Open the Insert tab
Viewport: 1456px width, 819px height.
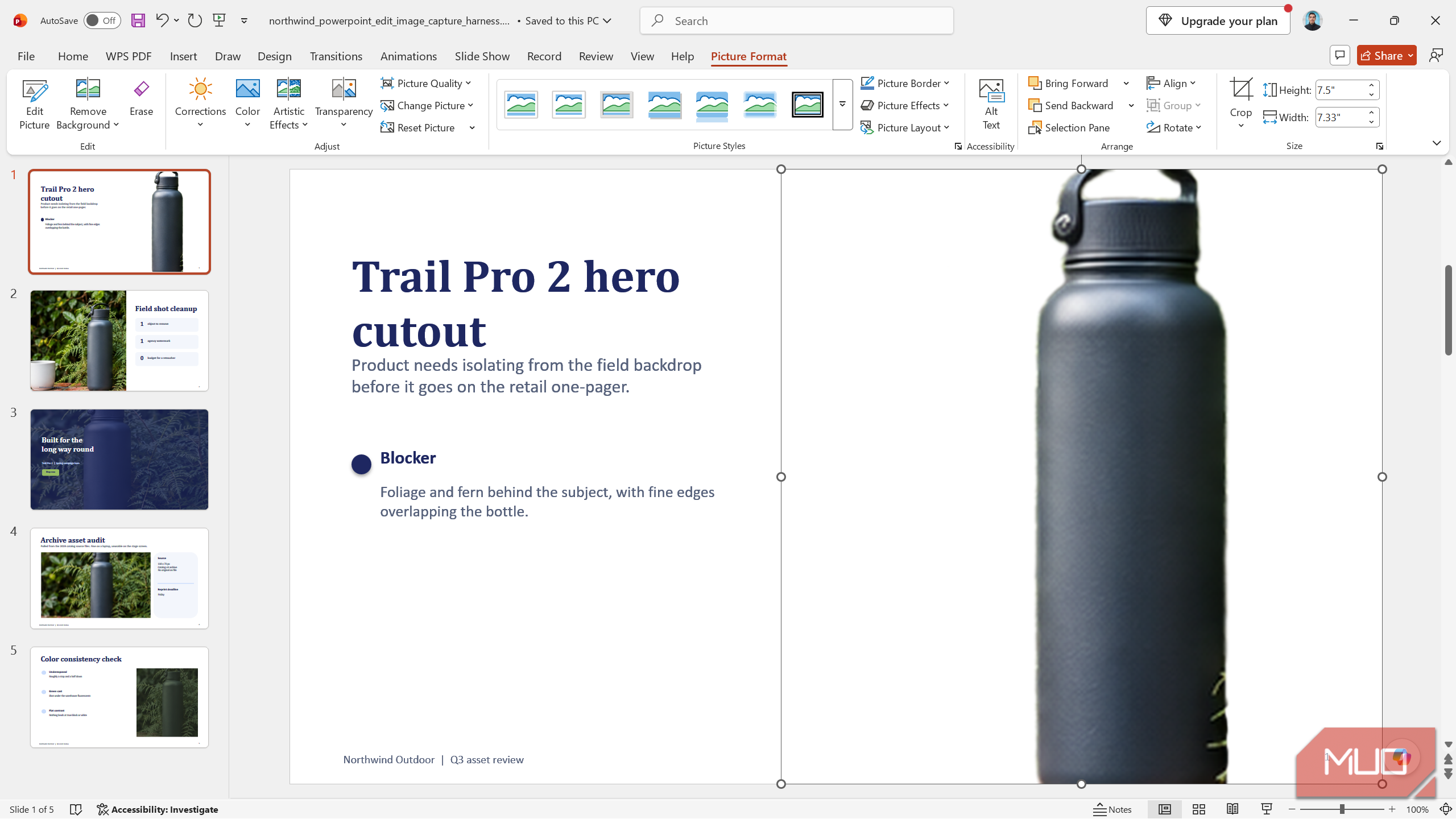pos(183,56)
